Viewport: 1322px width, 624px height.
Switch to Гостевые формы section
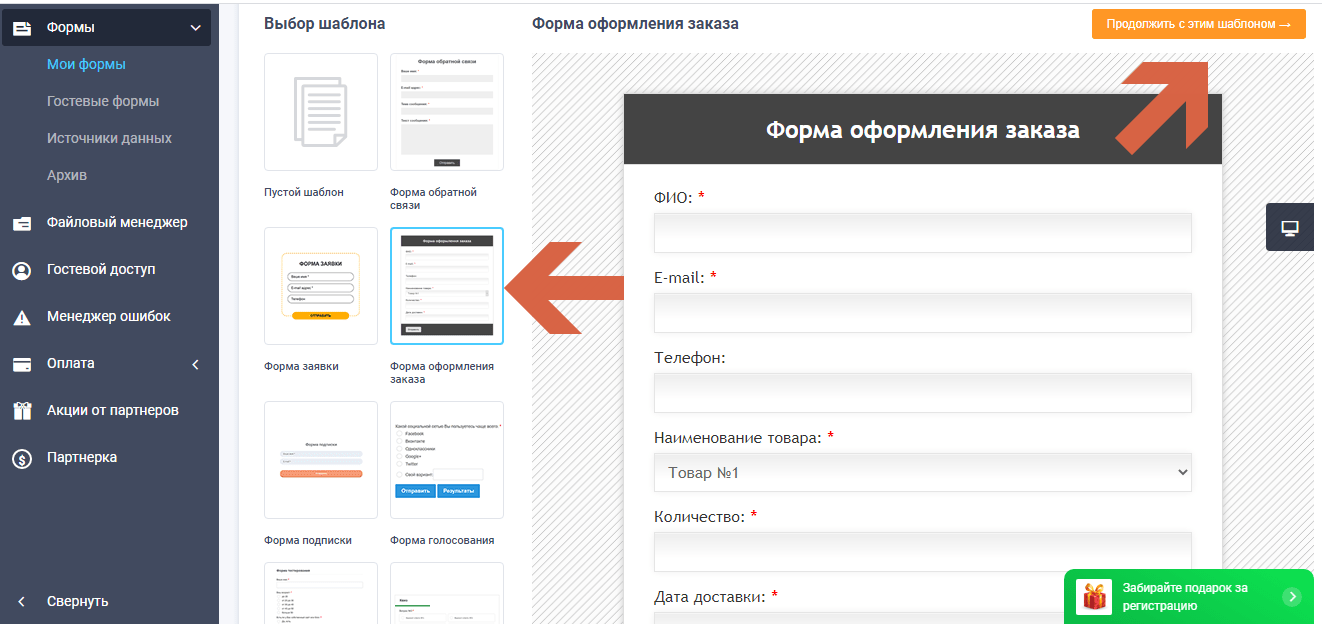[x=95, y=100]
